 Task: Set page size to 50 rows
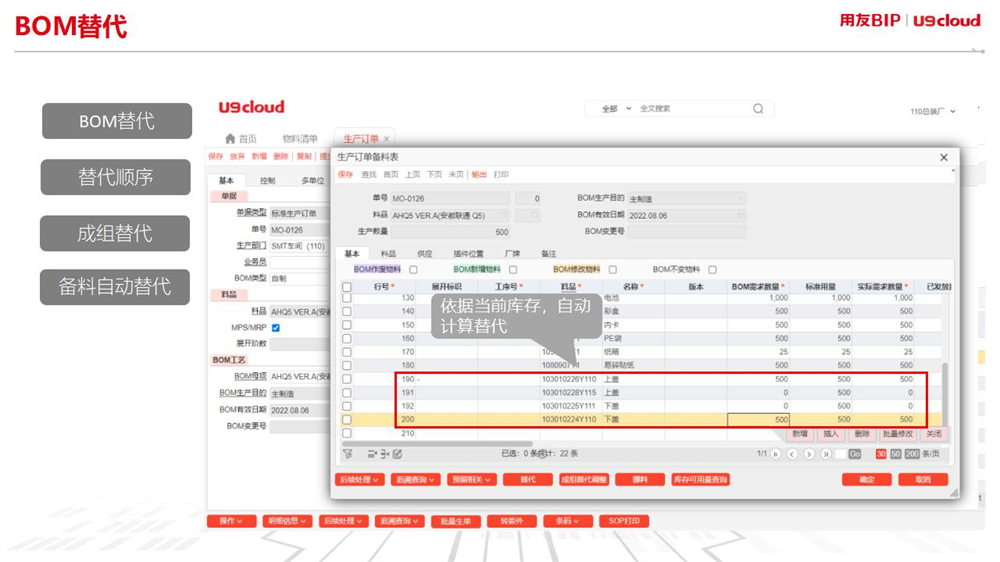pyautogui.click(x=895, y=454)
